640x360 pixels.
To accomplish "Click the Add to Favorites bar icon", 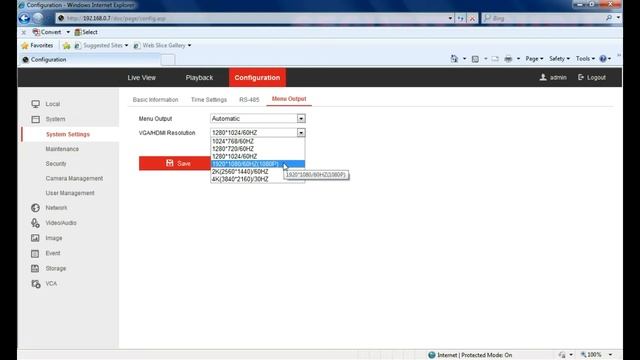I will pyautogui.click(x=67, y=46).
